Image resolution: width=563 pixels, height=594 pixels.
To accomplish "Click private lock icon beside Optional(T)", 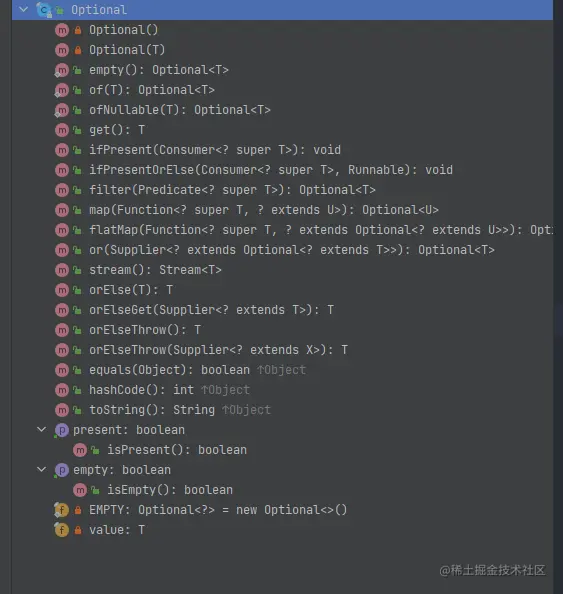I will [78, 50].
